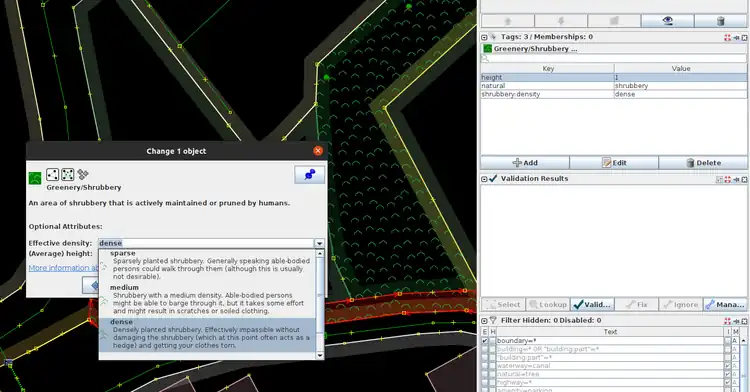This screenshot has height=392, width=750.
Task: Click the Add tag plus button
Action: tap(525, 163)
